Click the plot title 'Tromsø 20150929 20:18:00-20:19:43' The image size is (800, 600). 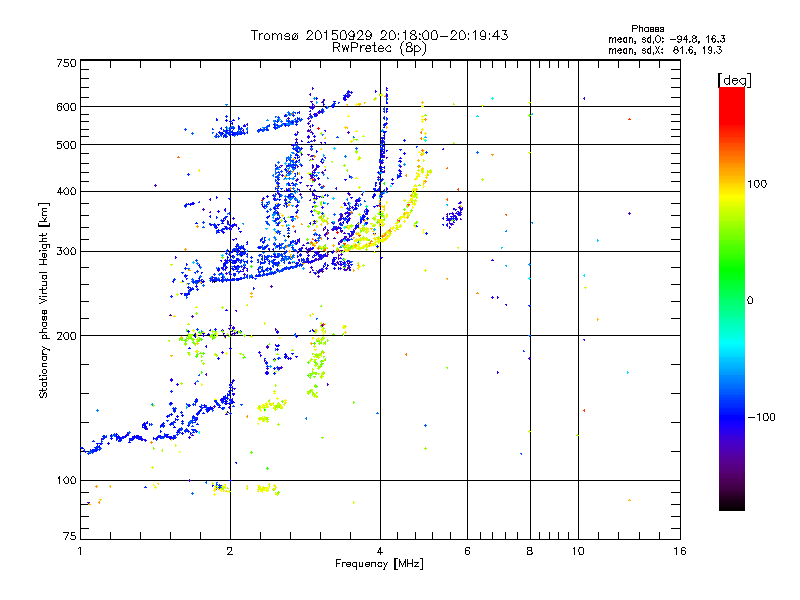379,35
